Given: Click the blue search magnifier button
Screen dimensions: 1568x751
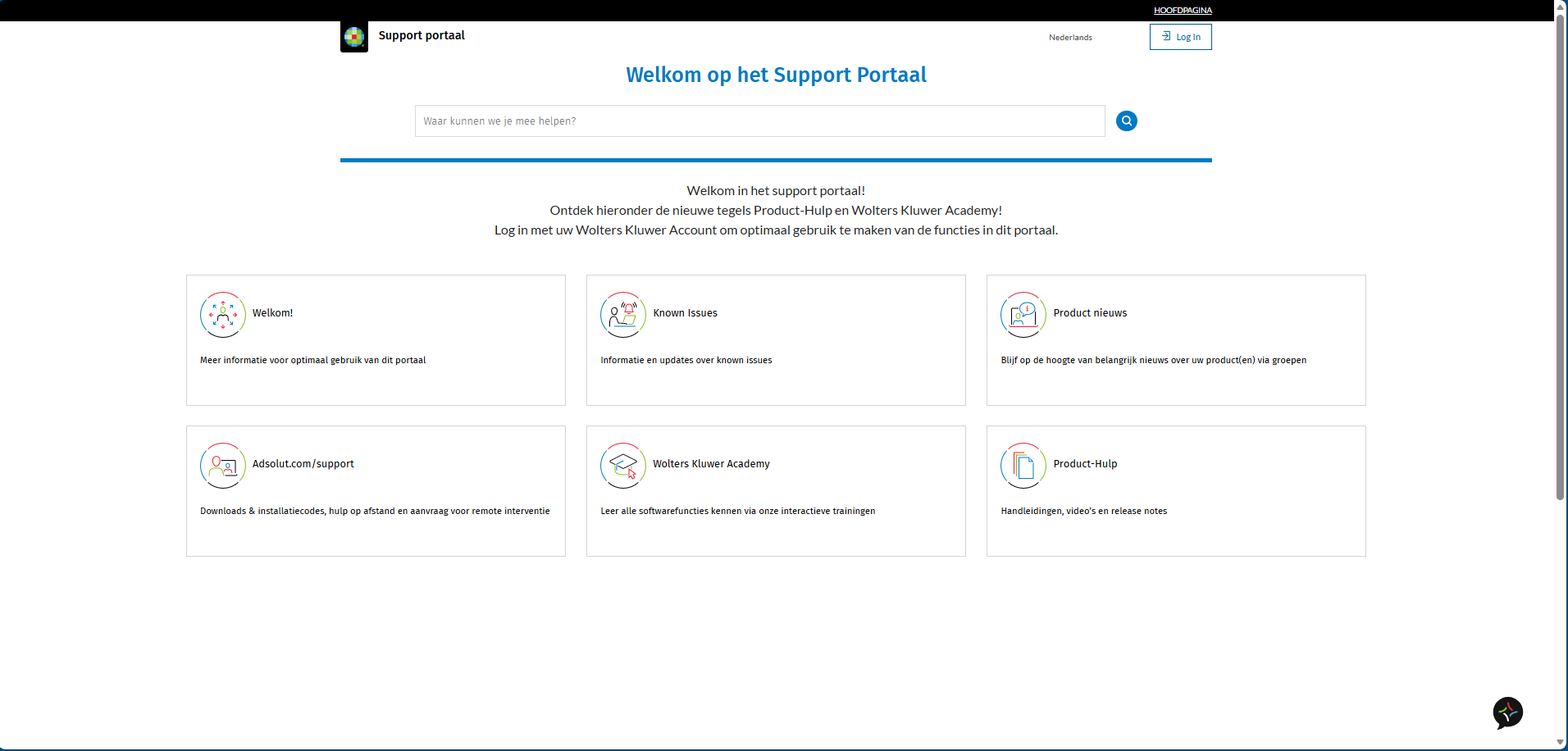Looking at the screenshot, I should (x=1127, y=121).
